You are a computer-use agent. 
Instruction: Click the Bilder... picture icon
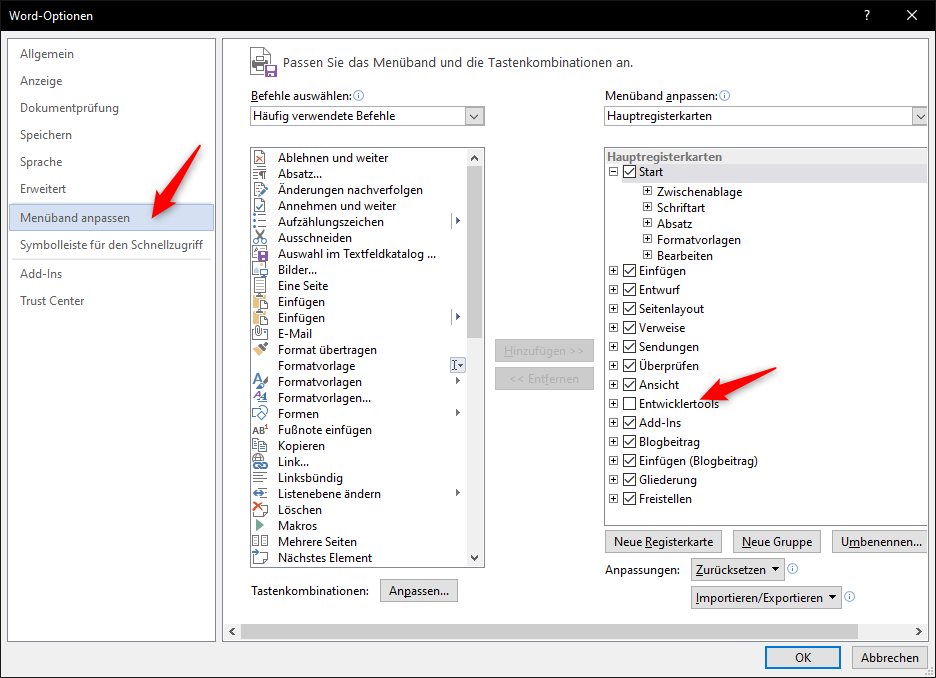point(260,270)
